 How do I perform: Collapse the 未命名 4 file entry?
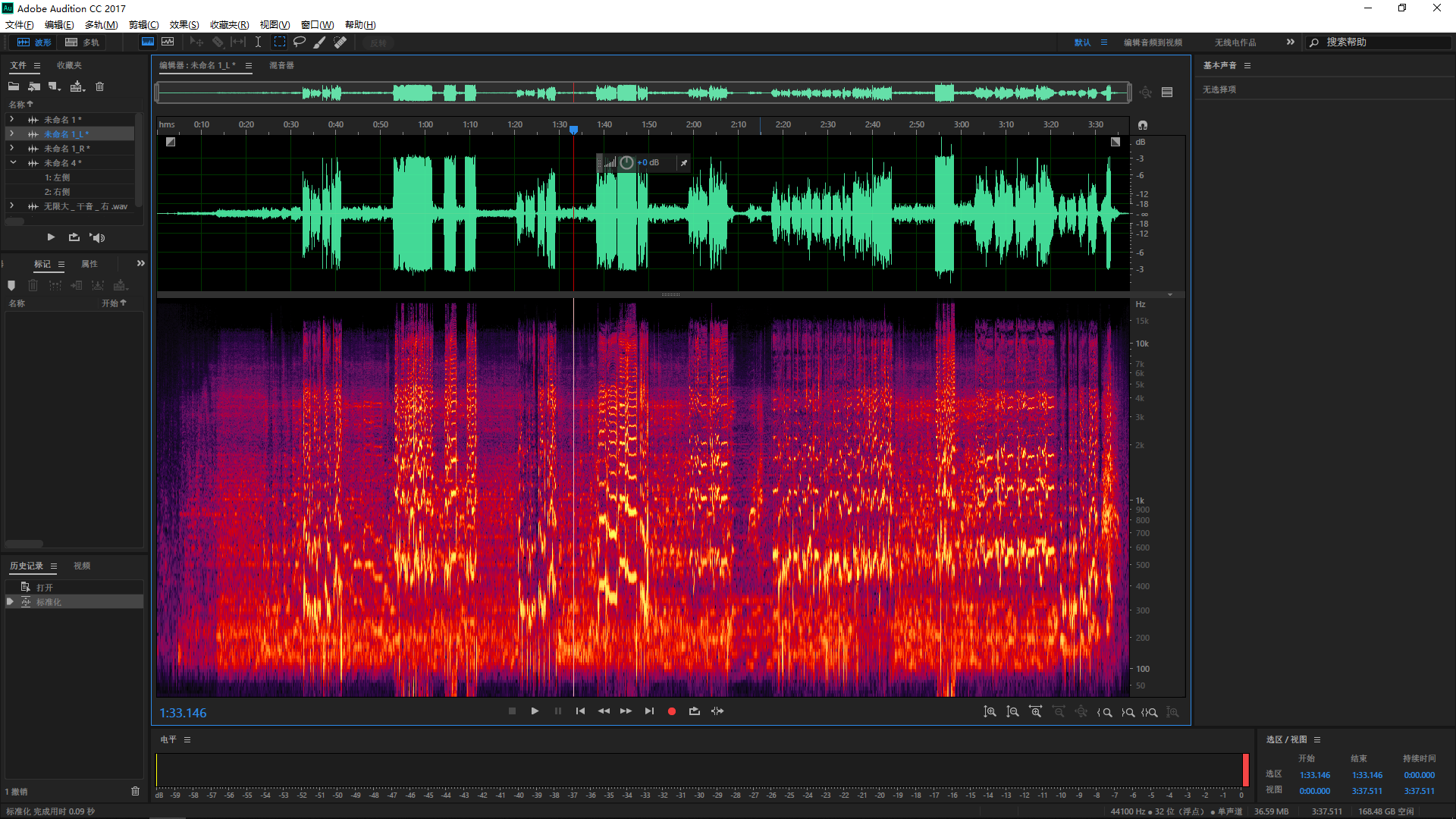[x=12, y=163]
